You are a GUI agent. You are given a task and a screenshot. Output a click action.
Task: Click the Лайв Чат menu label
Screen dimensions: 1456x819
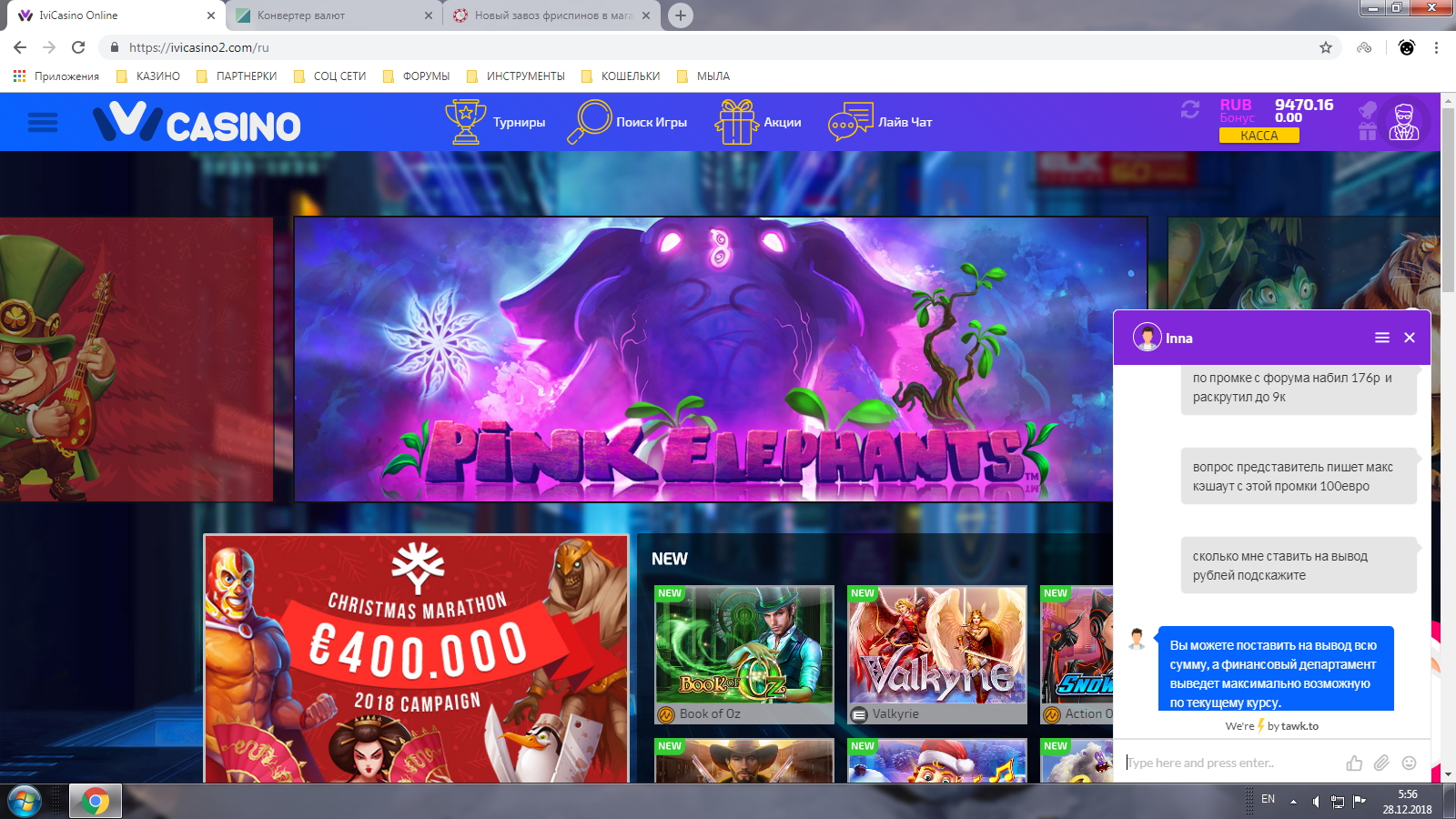[x=905, y=122]
